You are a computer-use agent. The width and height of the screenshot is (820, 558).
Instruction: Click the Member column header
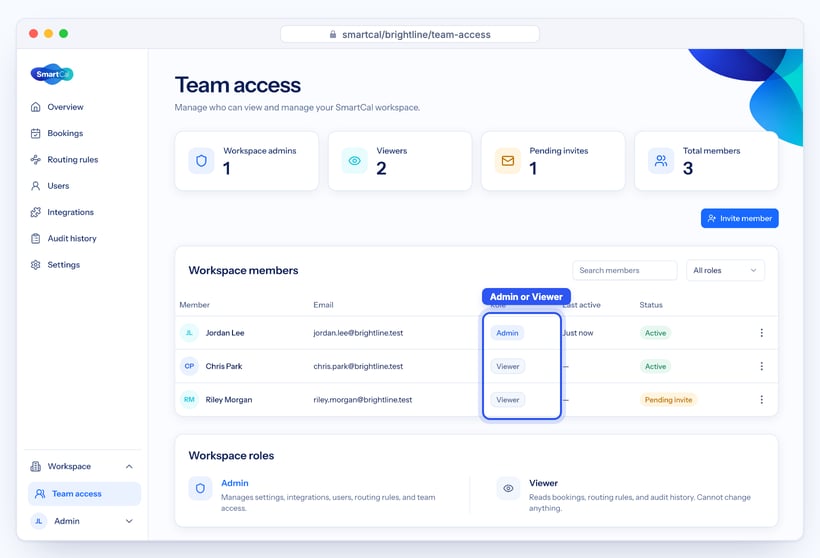(195, 305)
